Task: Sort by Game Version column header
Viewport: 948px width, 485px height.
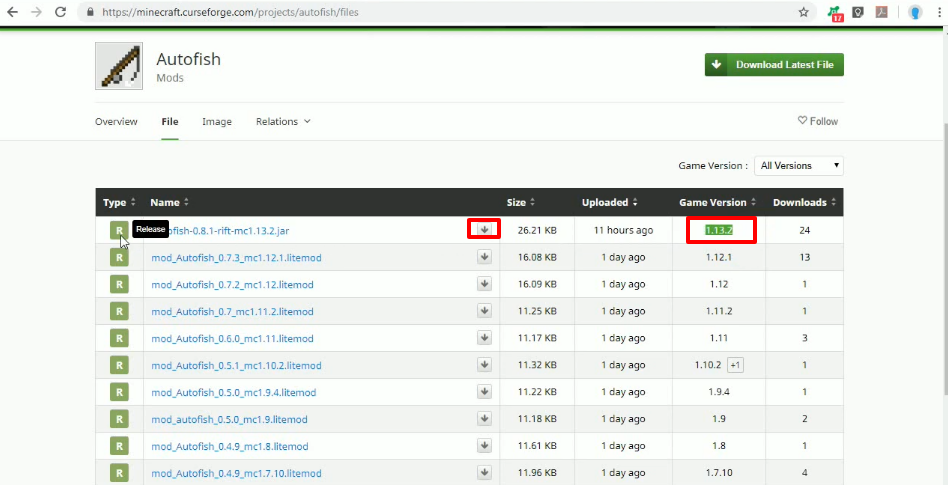Action: (718, 203)
